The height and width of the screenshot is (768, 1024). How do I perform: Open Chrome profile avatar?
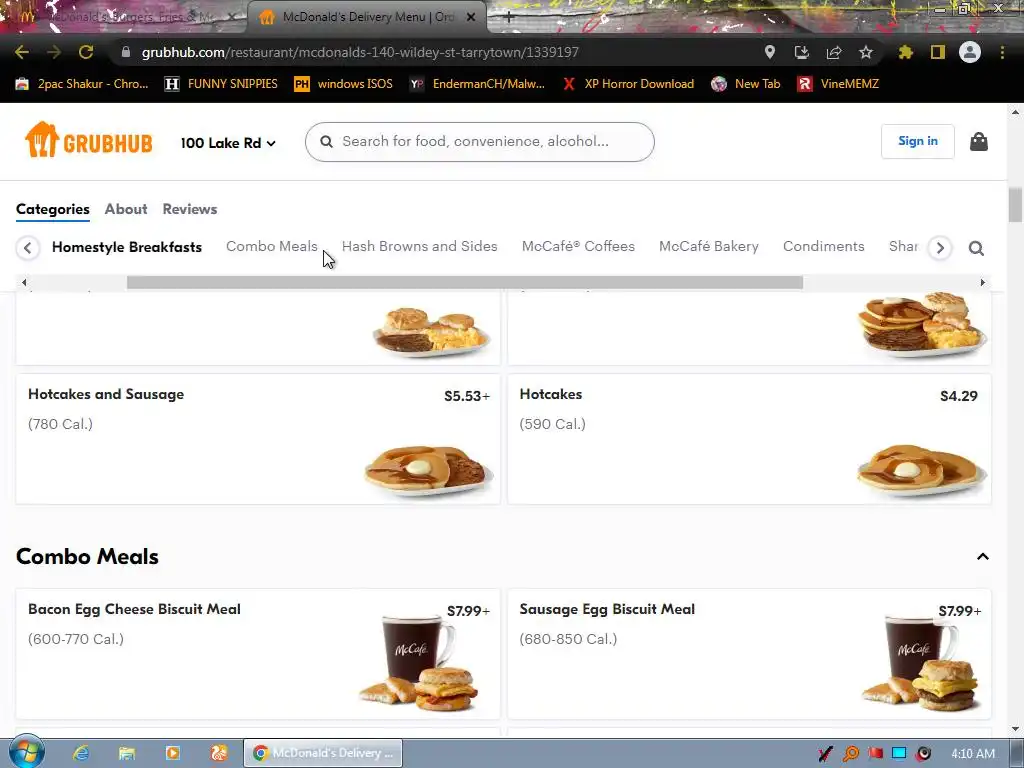tap(970, 52)
